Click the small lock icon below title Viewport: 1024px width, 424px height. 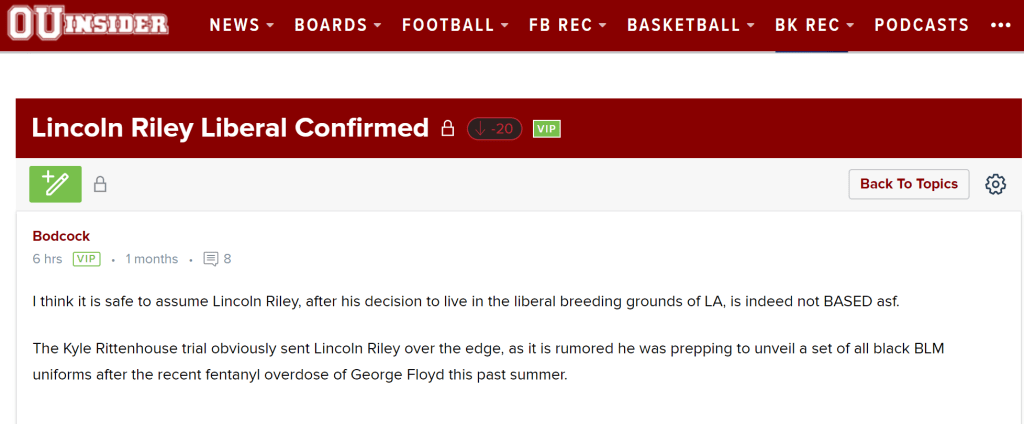point(100,184)
